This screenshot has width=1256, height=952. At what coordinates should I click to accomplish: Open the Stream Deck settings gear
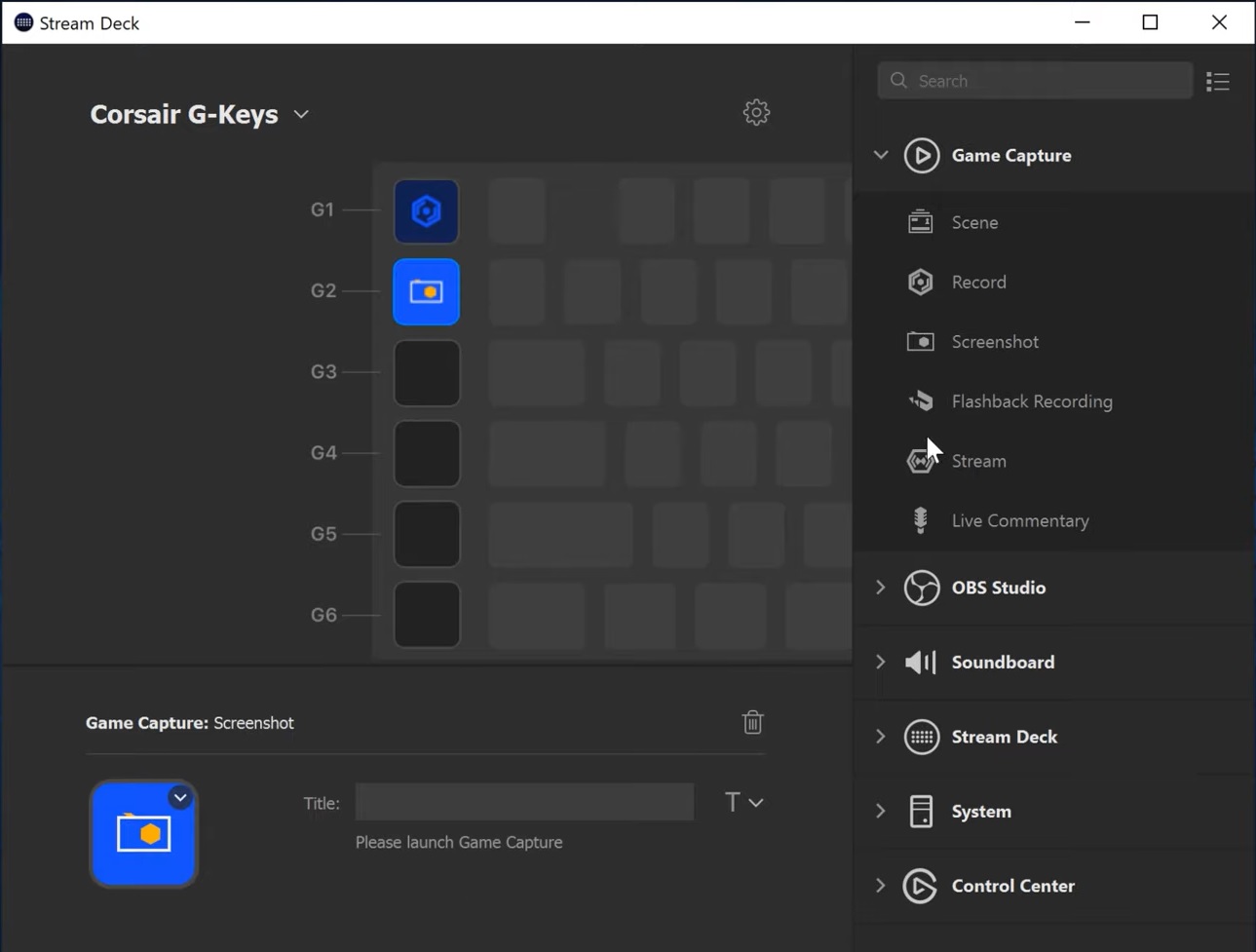point(755,111)
